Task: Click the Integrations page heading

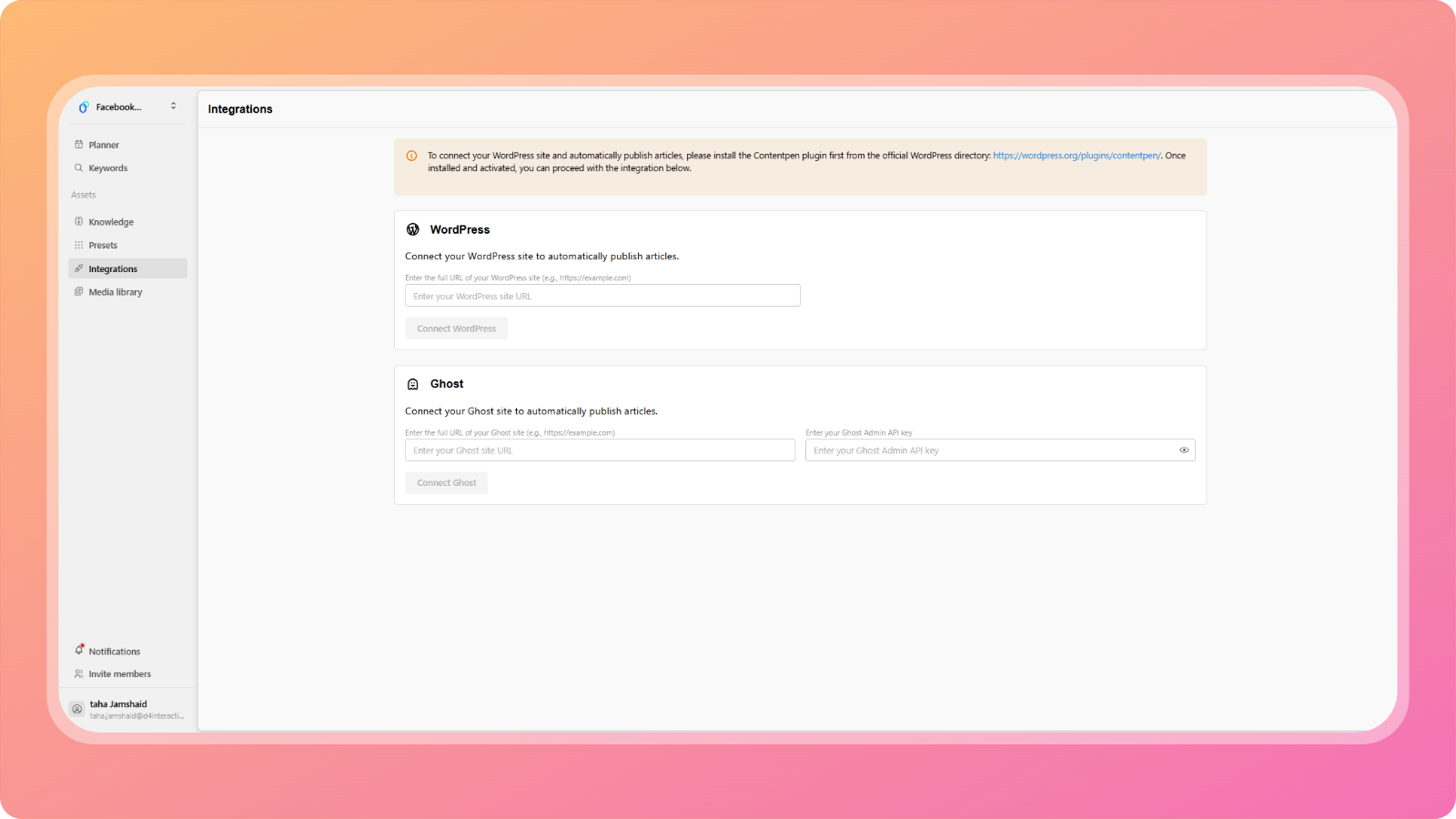Action: click(240, 109)
